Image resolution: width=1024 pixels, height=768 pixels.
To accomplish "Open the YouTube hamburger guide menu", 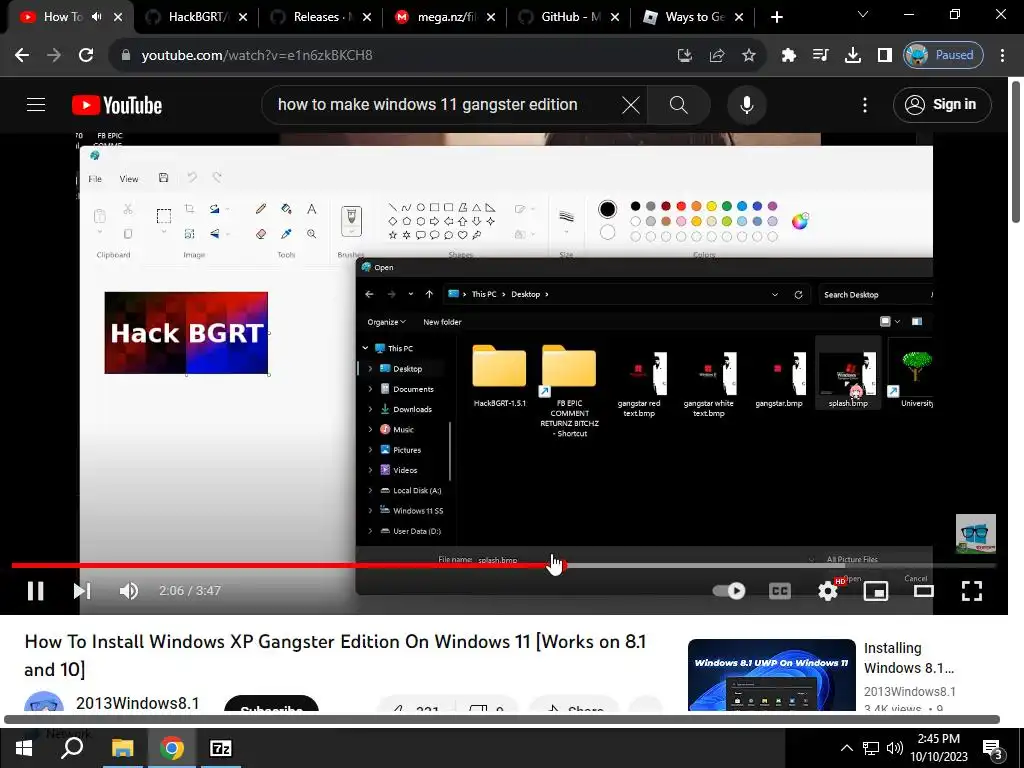I will pyautogui.click(x=36, y=104).
